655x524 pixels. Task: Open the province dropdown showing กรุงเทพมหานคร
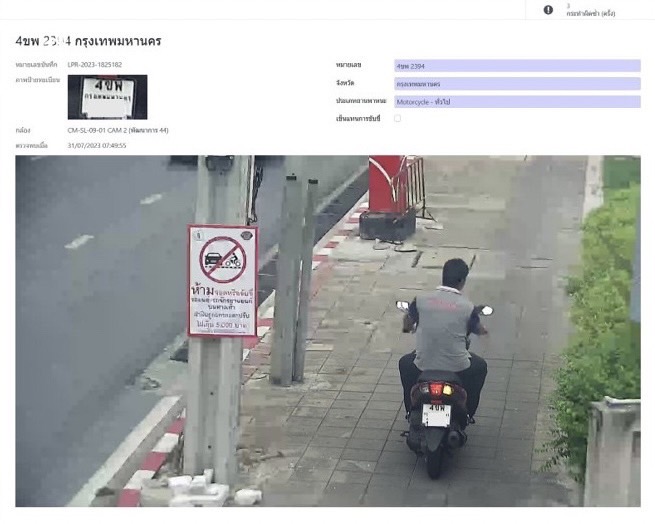pyautogui.click(x=517, y=84)
